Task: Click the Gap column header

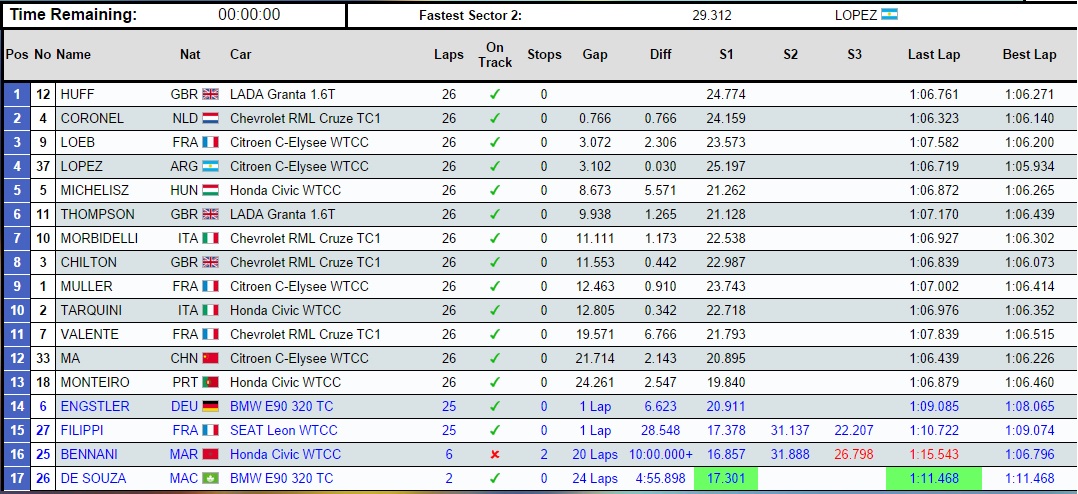Action: pos(595,55)
